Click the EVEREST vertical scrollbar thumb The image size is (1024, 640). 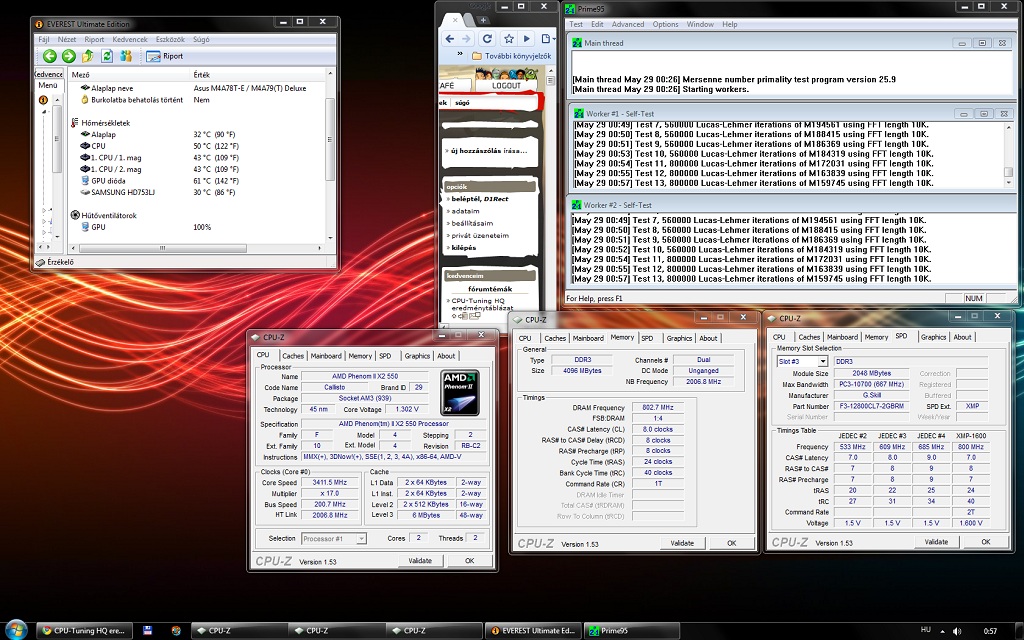coord(330,139)
